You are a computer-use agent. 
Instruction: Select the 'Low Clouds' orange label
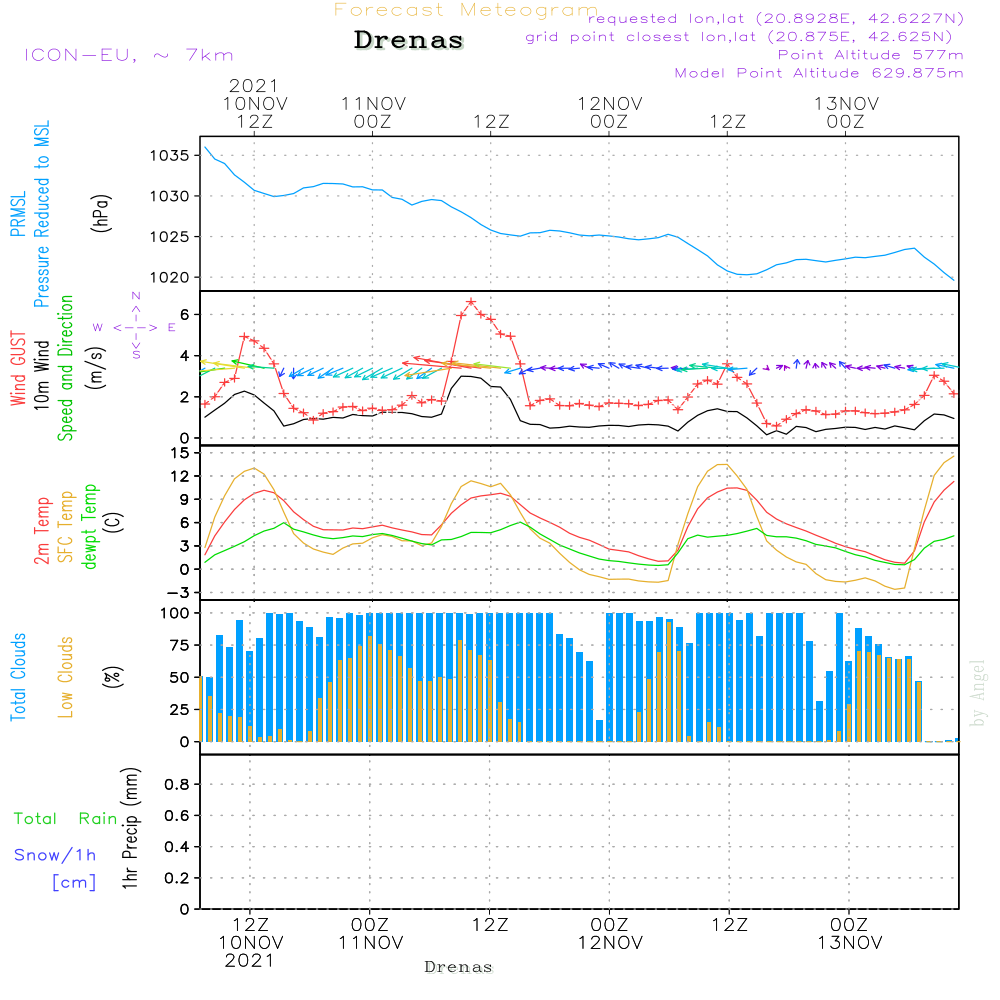click(x=66, y=677)
